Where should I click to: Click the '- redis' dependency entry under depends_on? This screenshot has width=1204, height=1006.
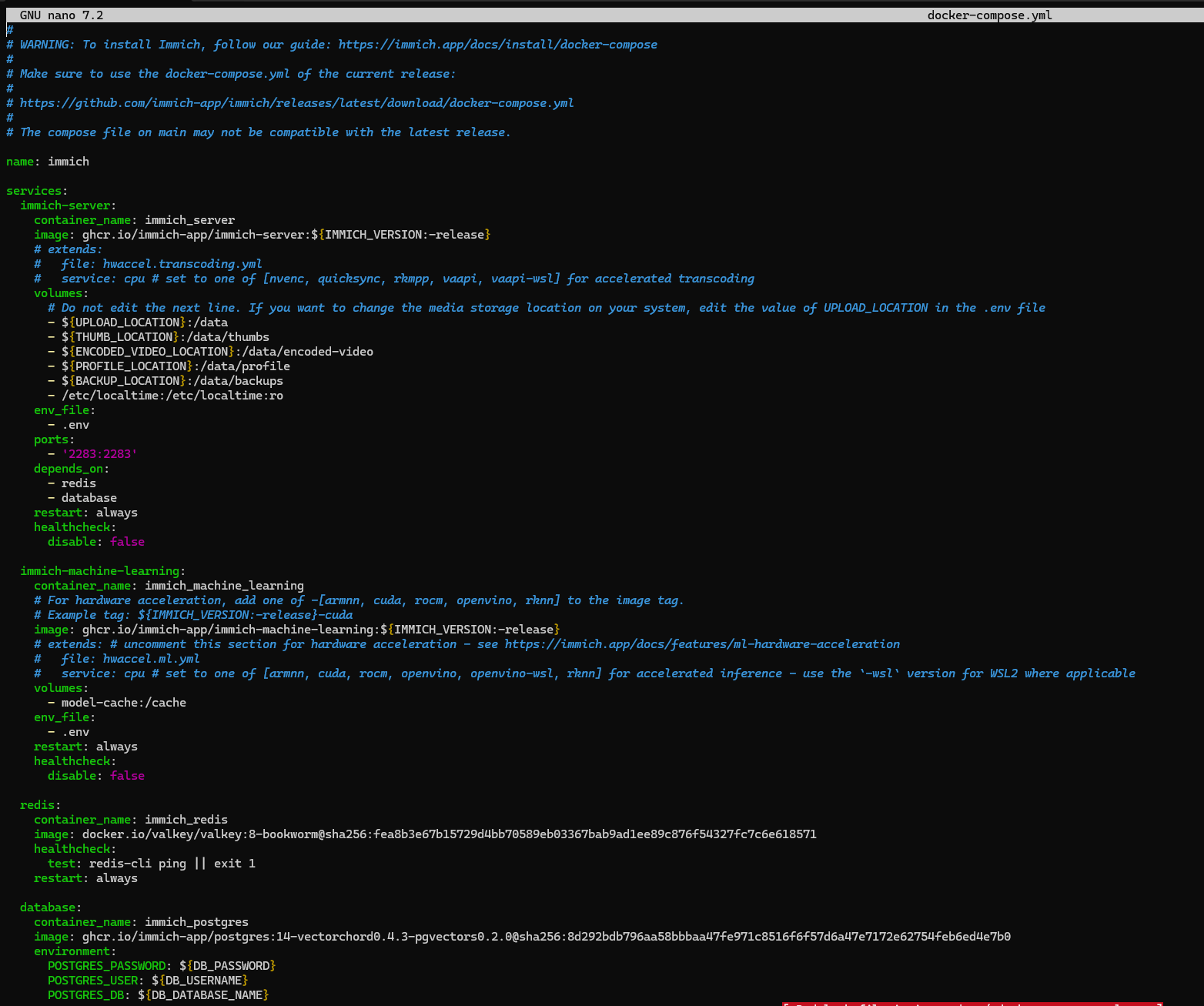[72, 483]
